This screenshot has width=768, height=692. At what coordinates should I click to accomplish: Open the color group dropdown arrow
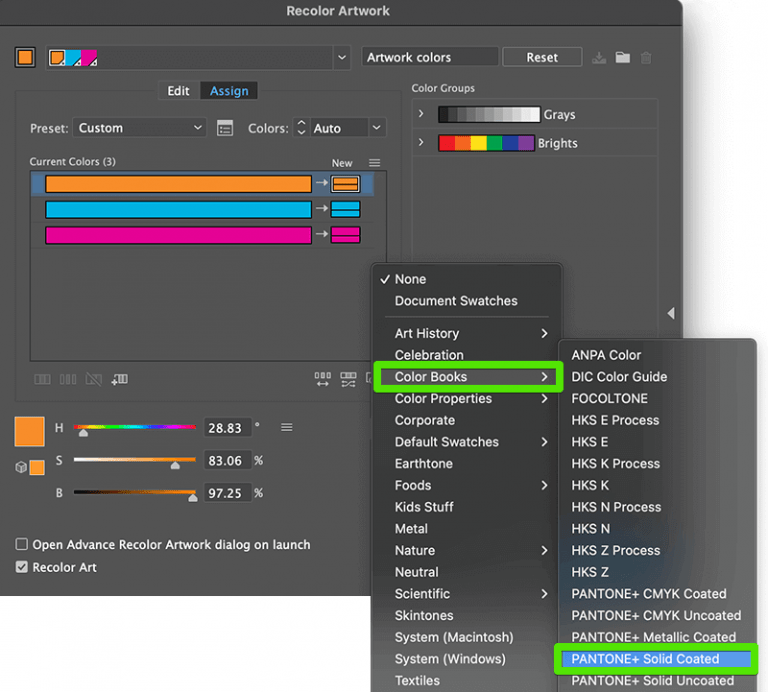point(342,57)
